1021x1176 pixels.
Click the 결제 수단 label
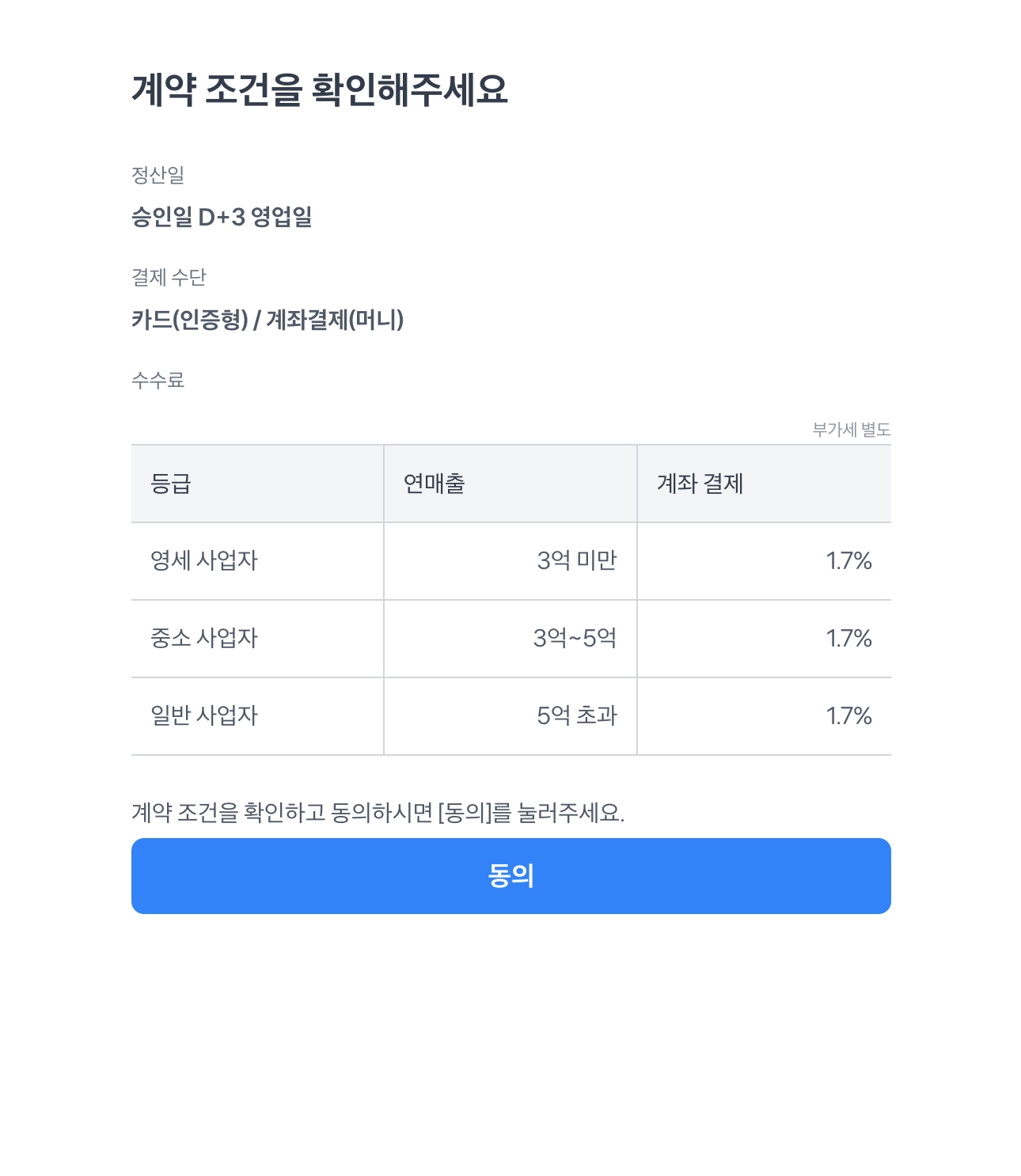coord(169,278)
